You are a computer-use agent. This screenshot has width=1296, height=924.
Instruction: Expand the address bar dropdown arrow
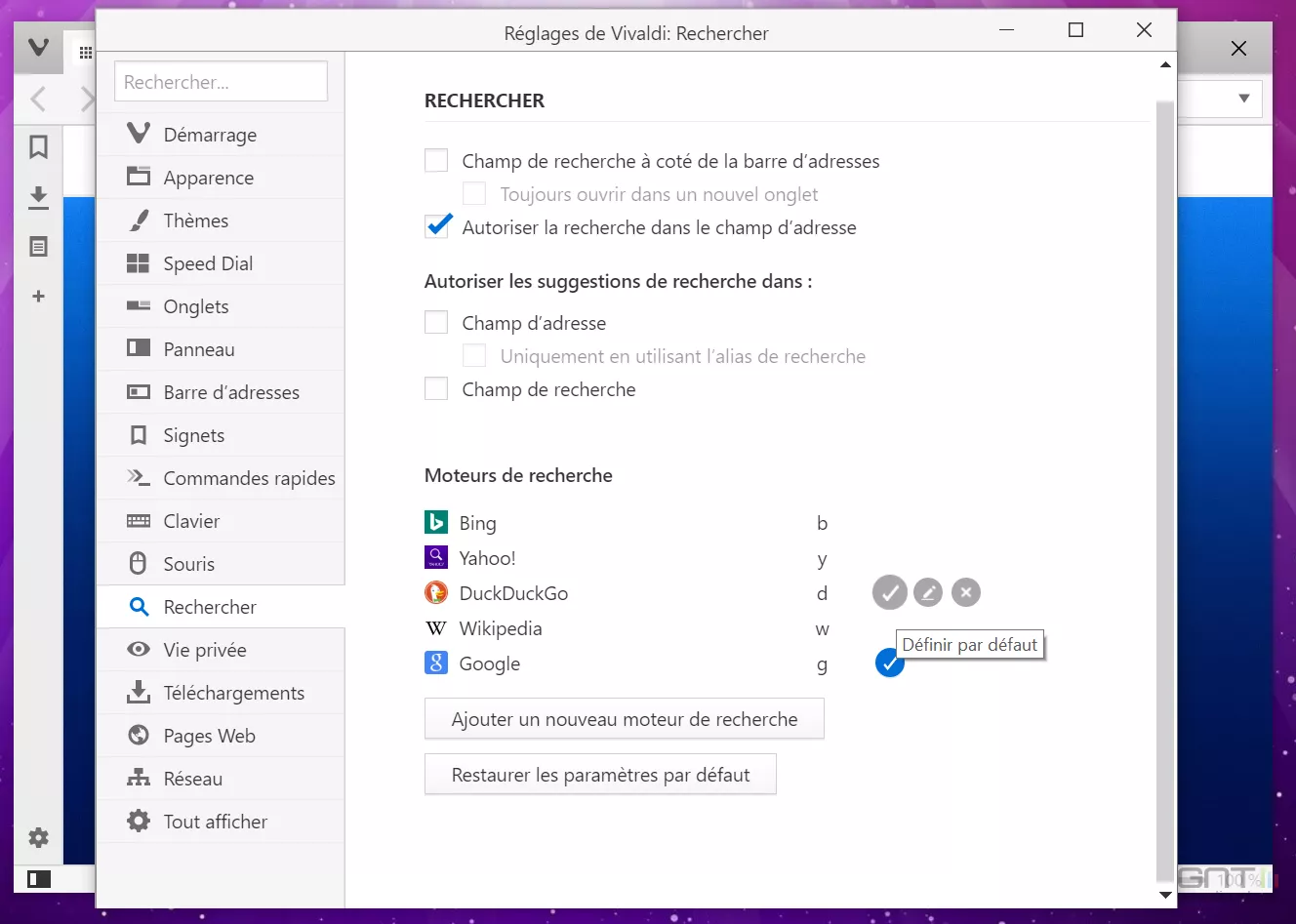(1243, 99)
